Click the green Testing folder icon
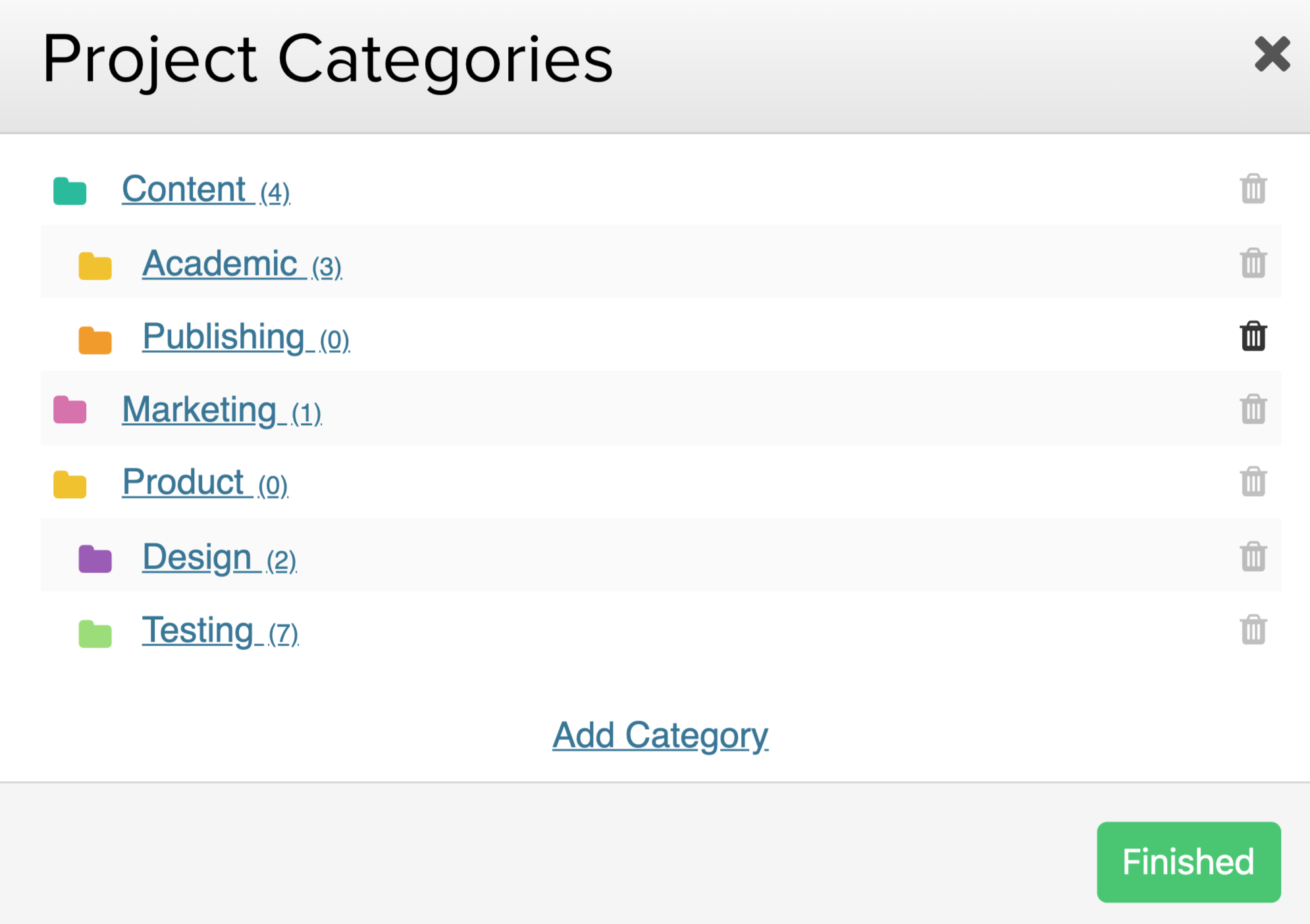This screenshot has height=924, width=1310. click(95, 634)
